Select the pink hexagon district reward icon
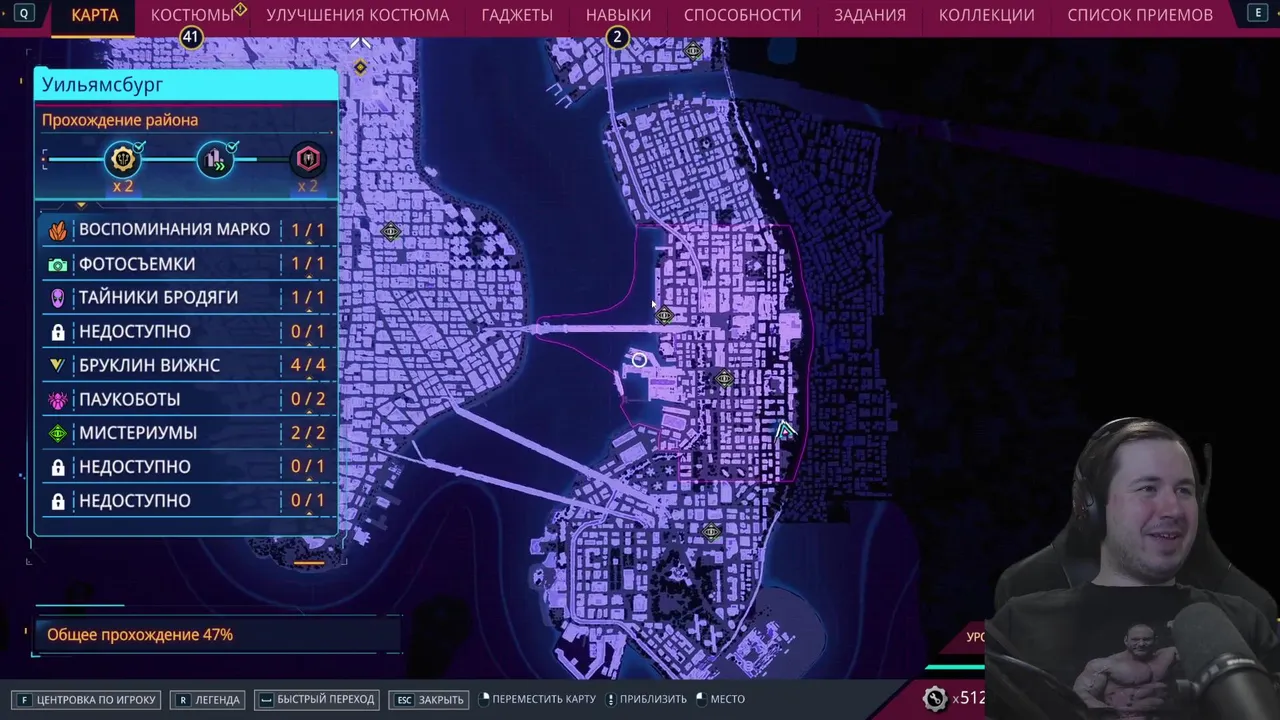Viewport: 1280px width, 720px height. pyautogui.click(x=307, y=159)
